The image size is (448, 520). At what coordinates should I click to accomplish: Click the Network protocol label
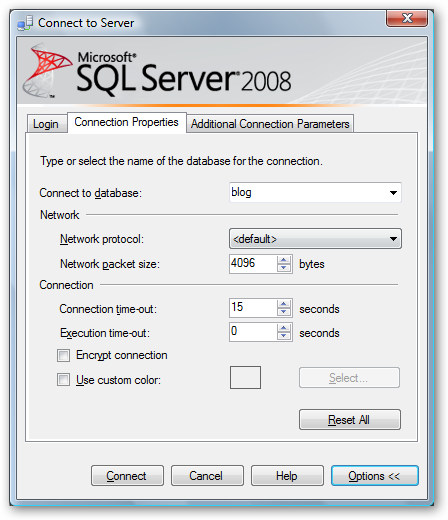[x=102, y=239]
